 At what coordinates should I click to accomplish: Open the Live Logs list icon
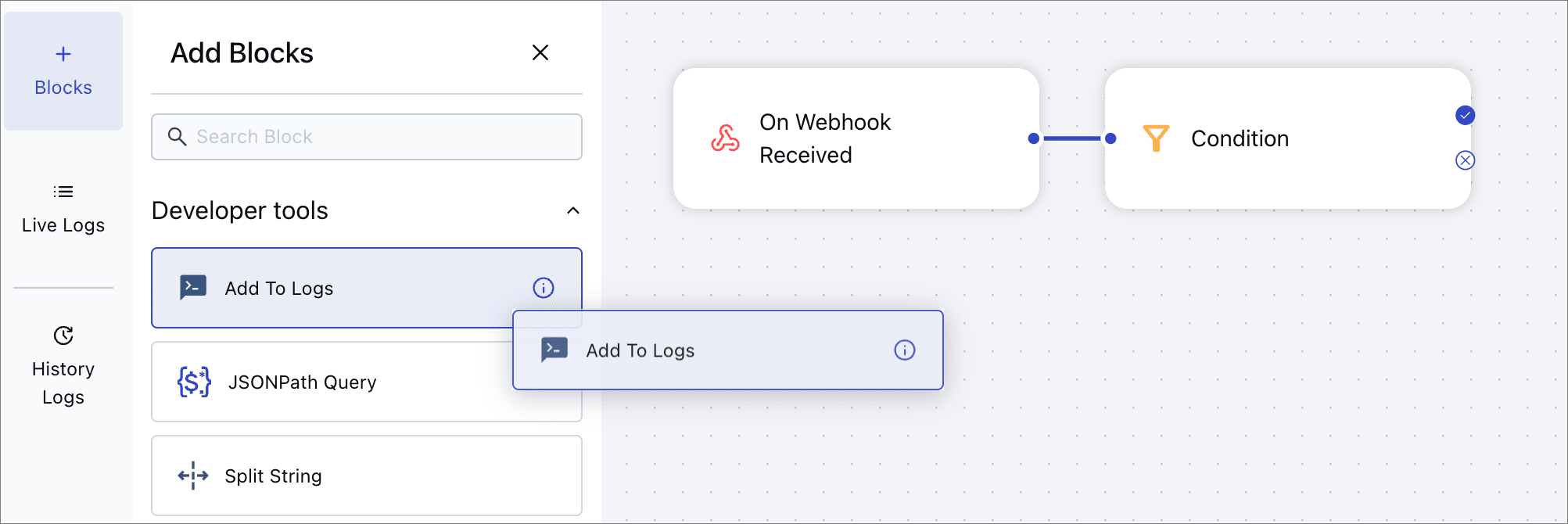(x=63, y=192)
